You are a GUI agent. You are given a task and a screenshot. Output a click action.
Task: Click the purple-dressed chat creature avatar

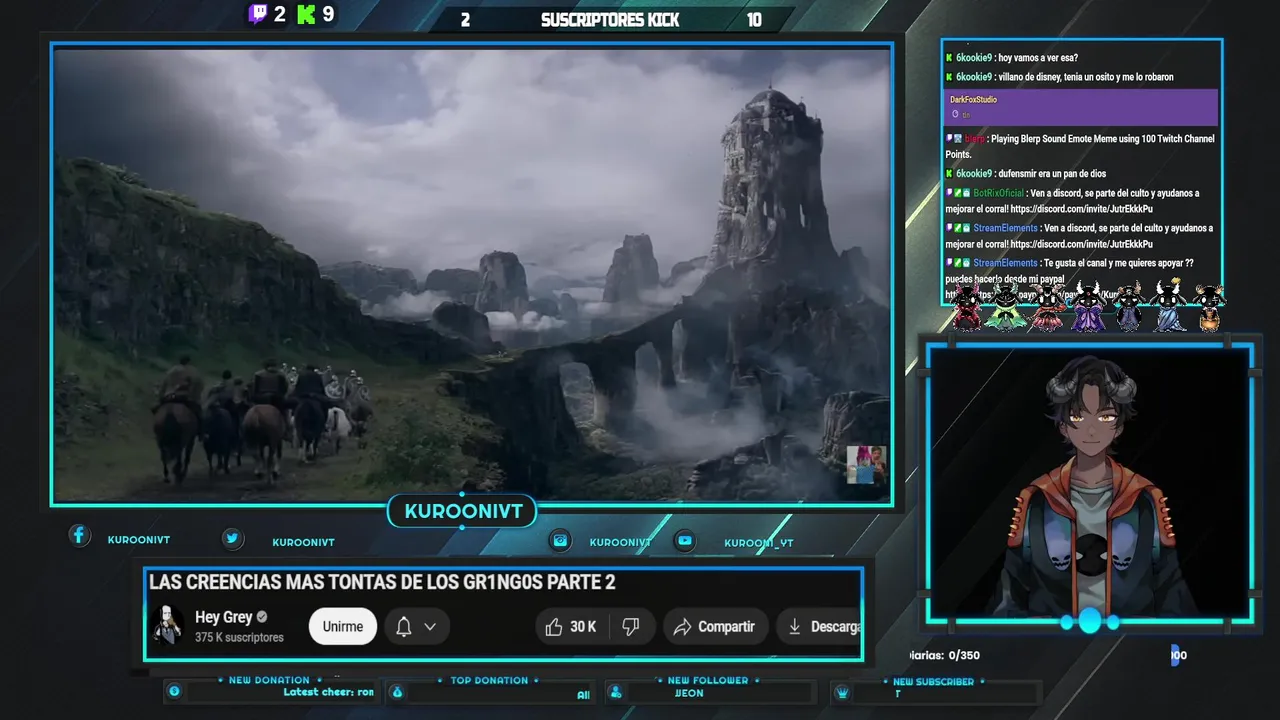pos(1089,308)
